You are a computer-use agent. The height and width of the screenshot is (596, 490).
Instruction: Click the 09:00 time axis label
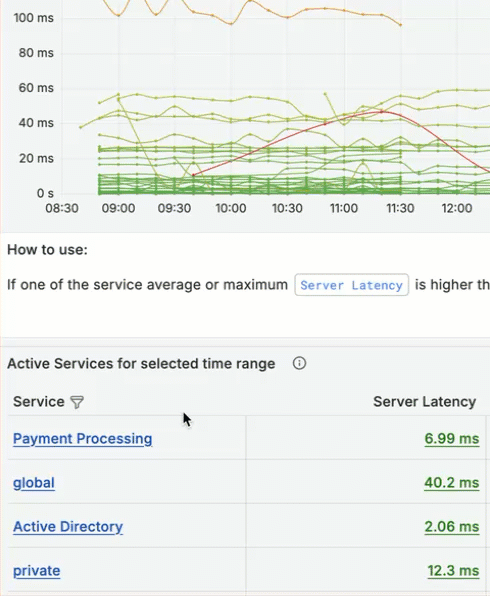(x=118, y=208)
